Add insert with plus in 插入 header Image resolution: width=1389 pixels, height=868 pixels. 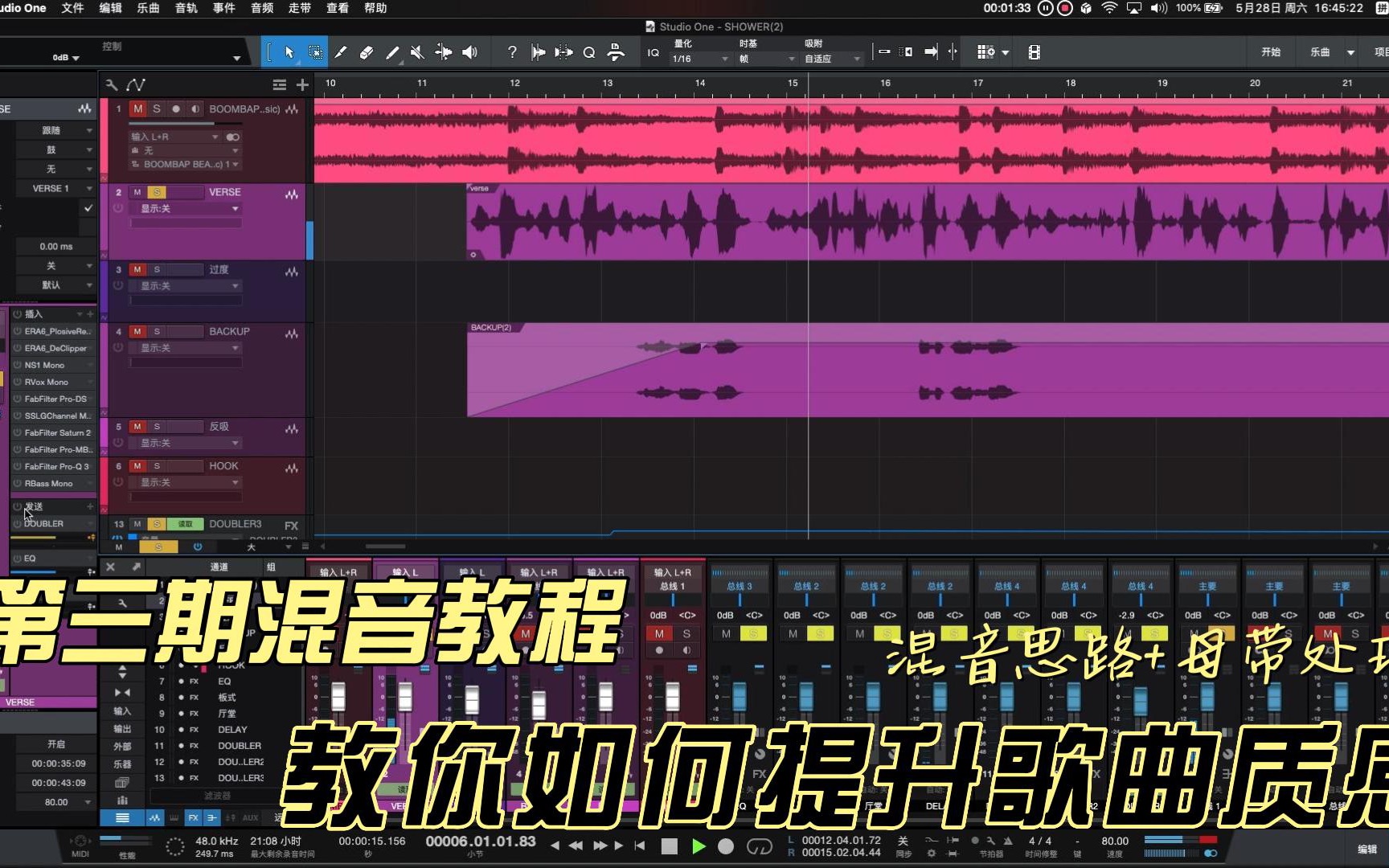[90, 314]
